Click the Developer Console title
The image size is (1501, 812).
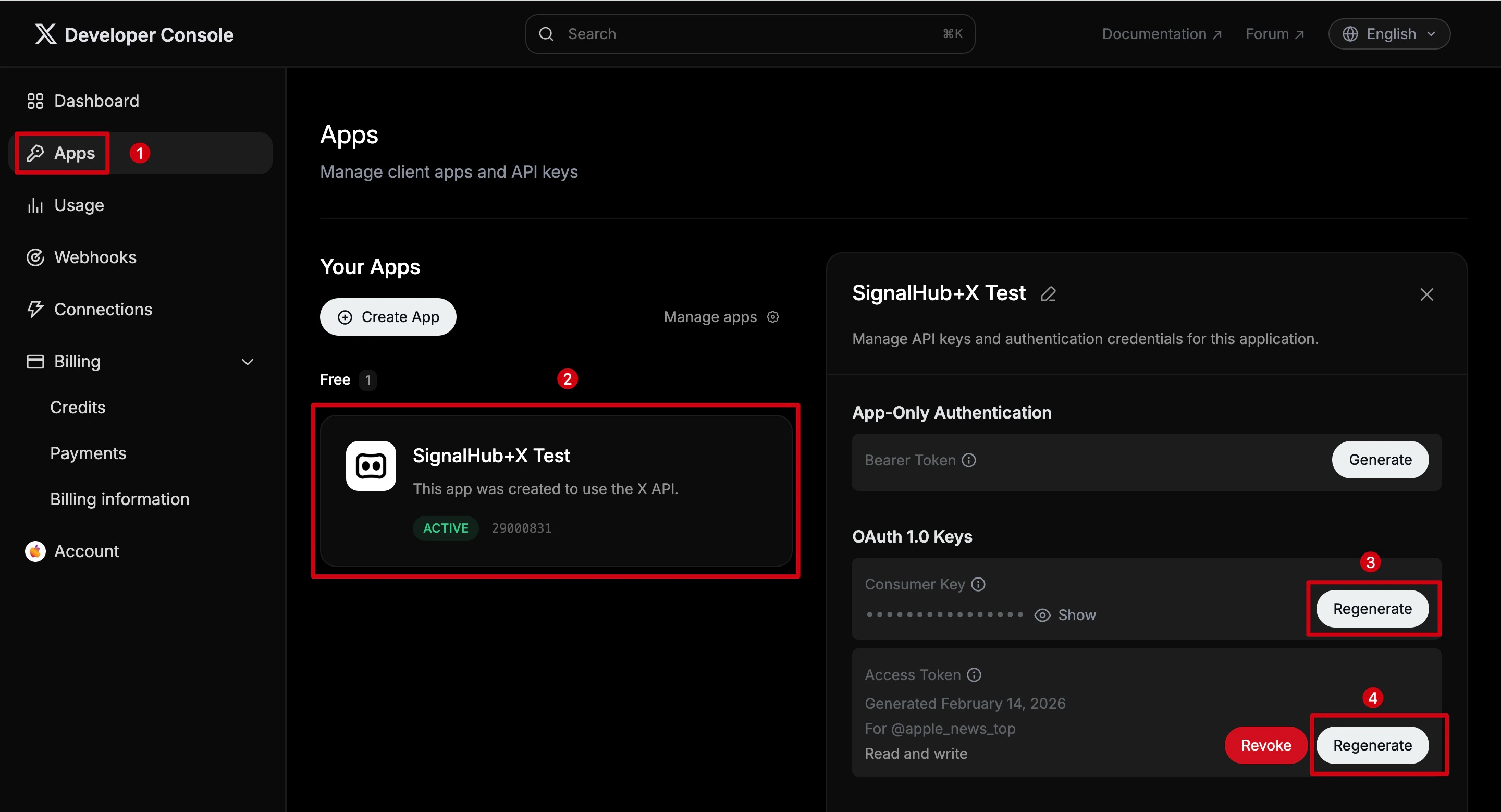tap(149, 34)
